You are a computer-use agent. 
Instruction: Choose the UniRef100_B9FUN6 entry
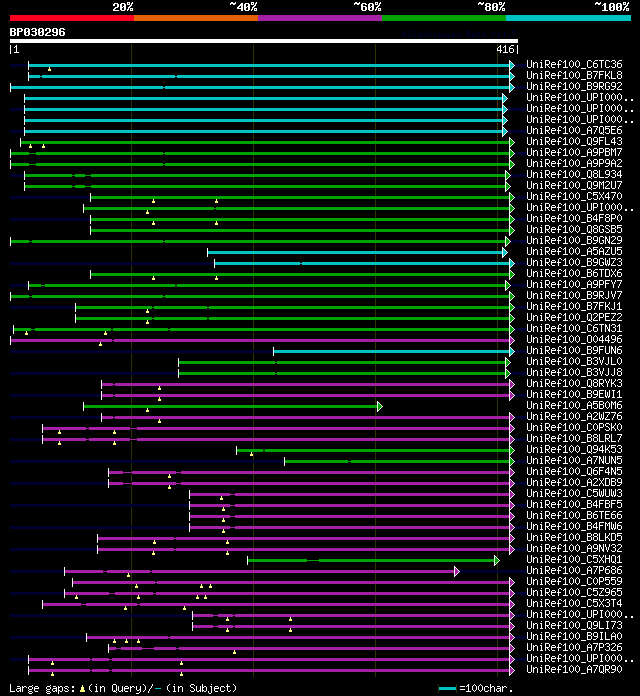(574, 350)
